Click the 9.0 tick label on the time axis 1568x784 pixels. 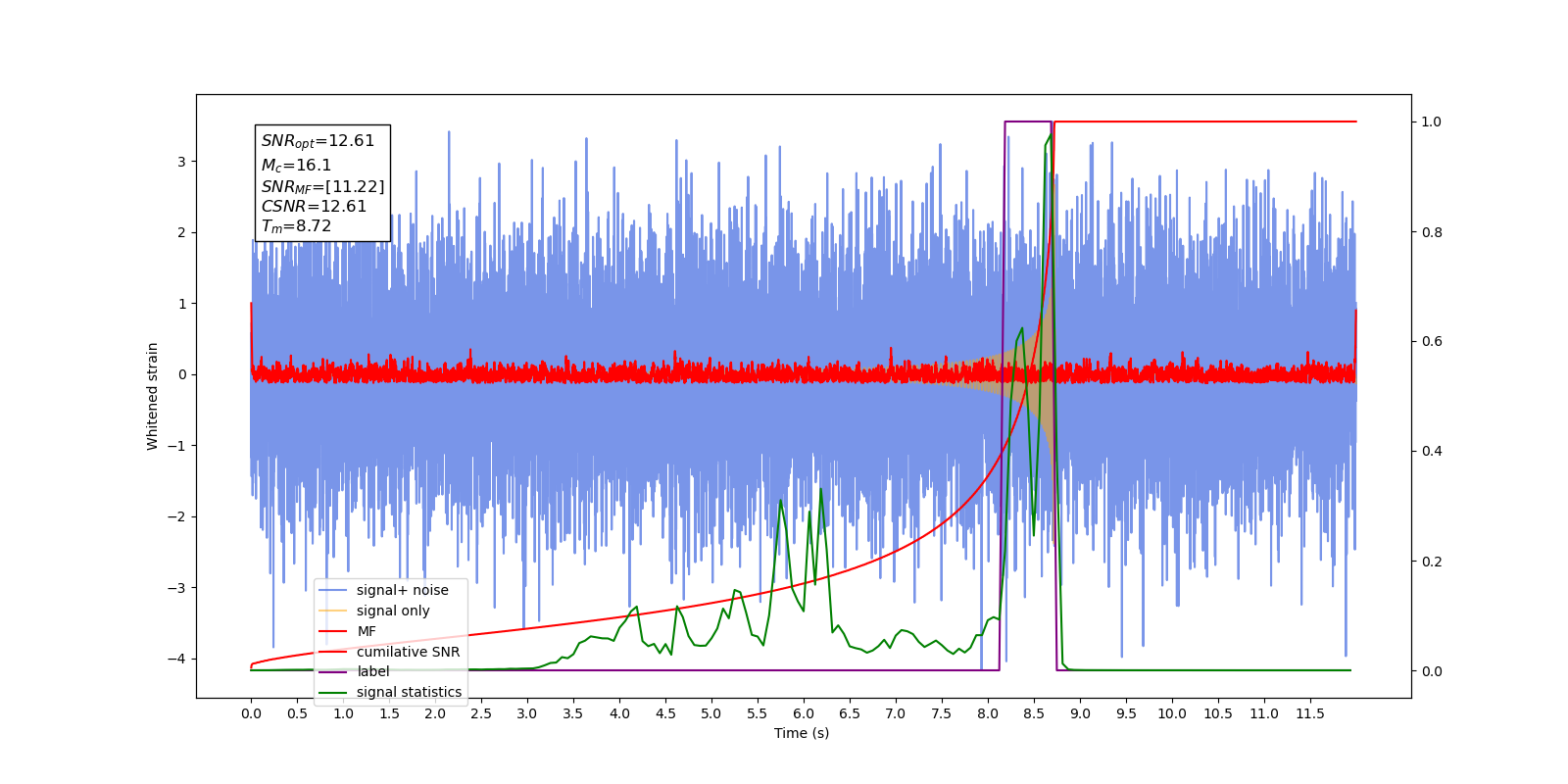click(1080, 713)
